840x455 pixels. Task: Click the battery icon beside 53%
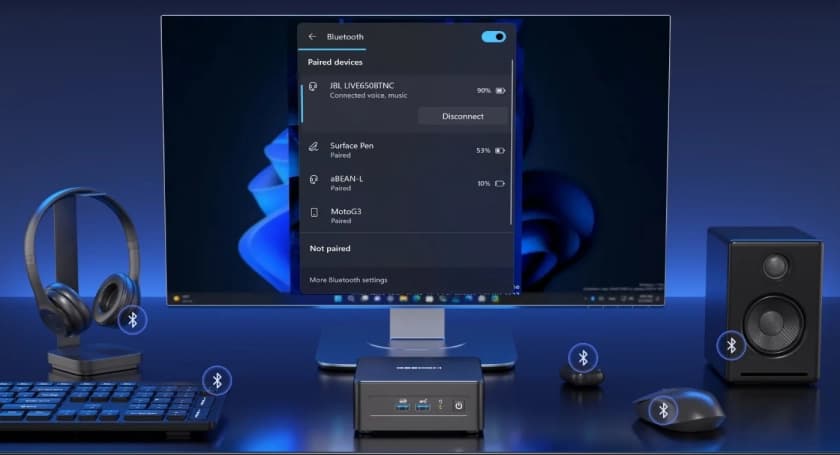pos(500,151)
